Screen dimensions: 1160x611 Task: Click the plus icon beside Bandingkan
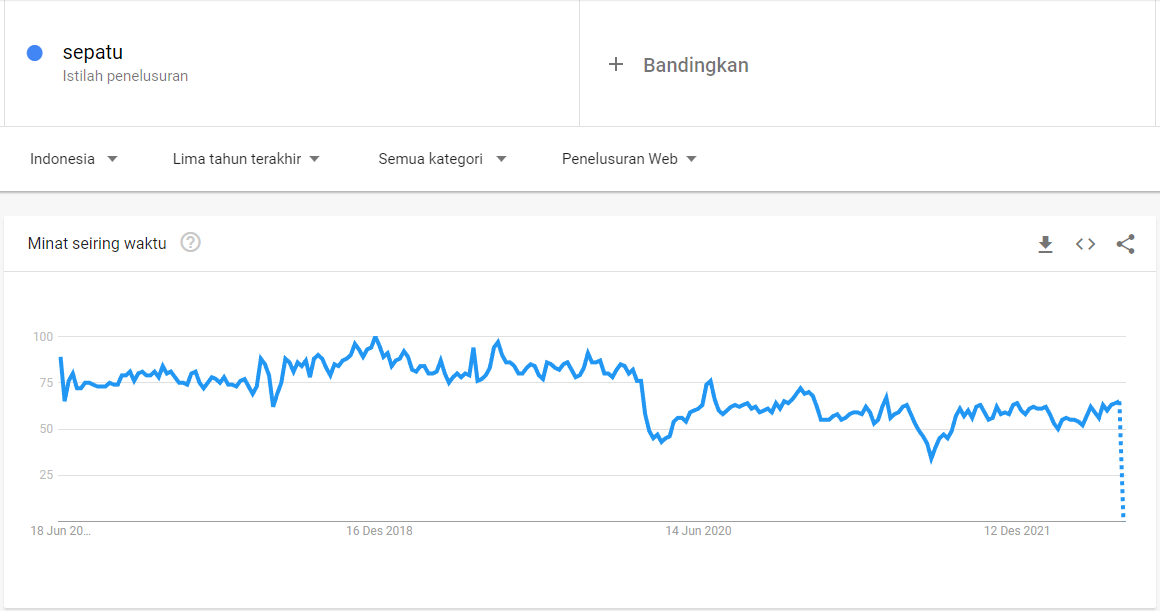pos(616,65)
